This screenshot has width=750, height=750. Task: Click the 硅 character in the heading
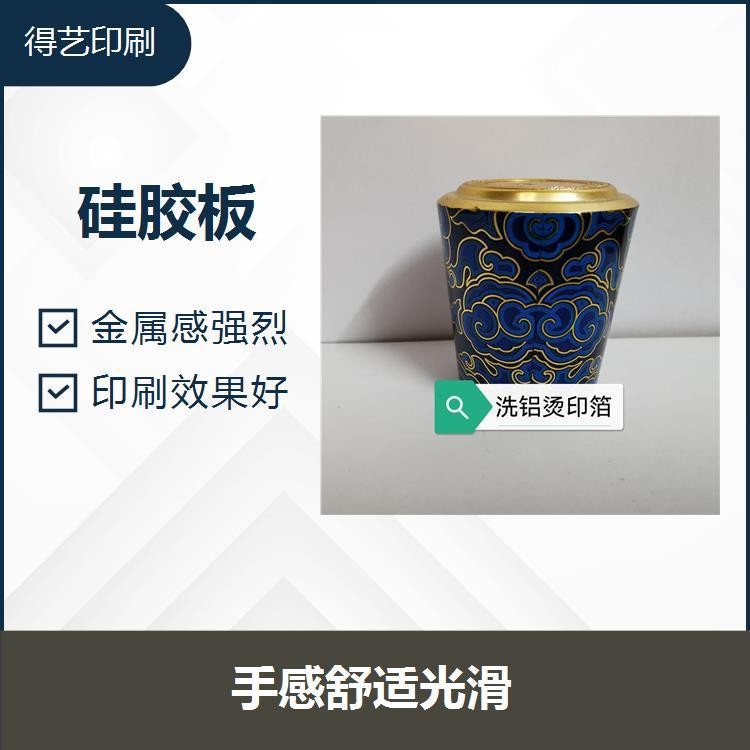[108, 212]
